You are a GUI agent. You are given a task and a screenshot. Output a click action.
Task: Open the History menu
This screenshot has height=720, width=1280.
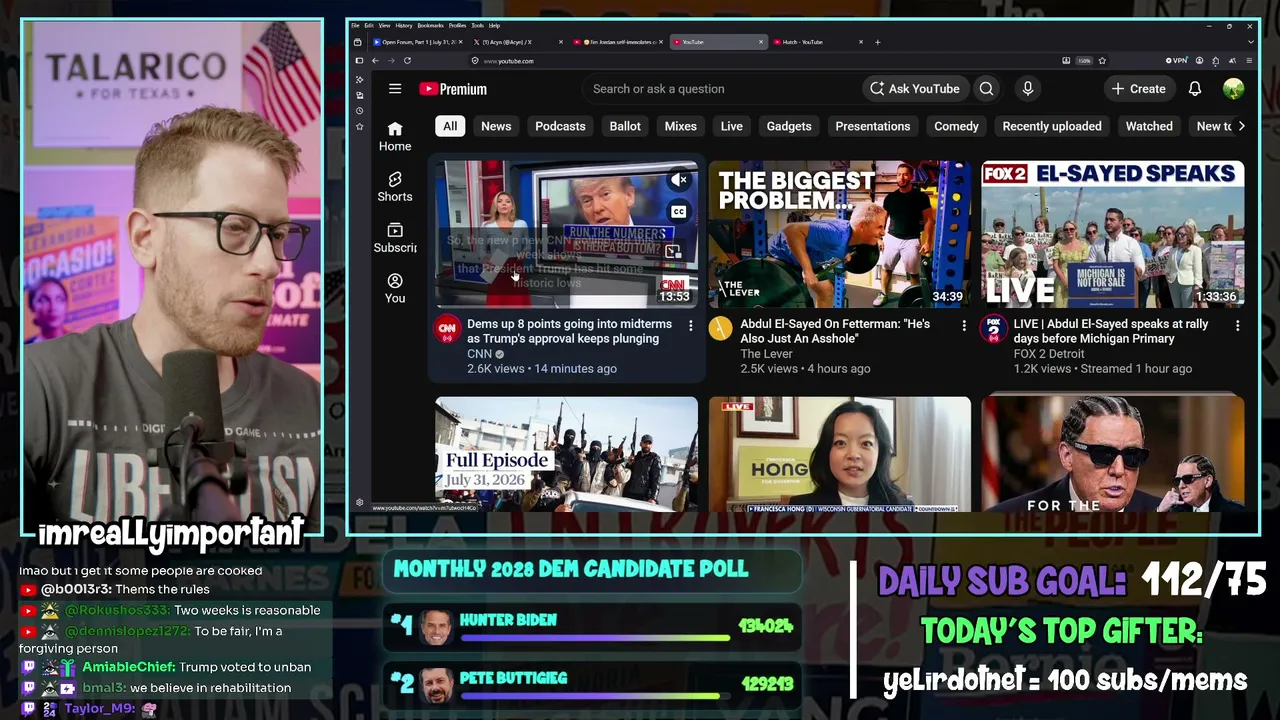(x=404, y=25)
